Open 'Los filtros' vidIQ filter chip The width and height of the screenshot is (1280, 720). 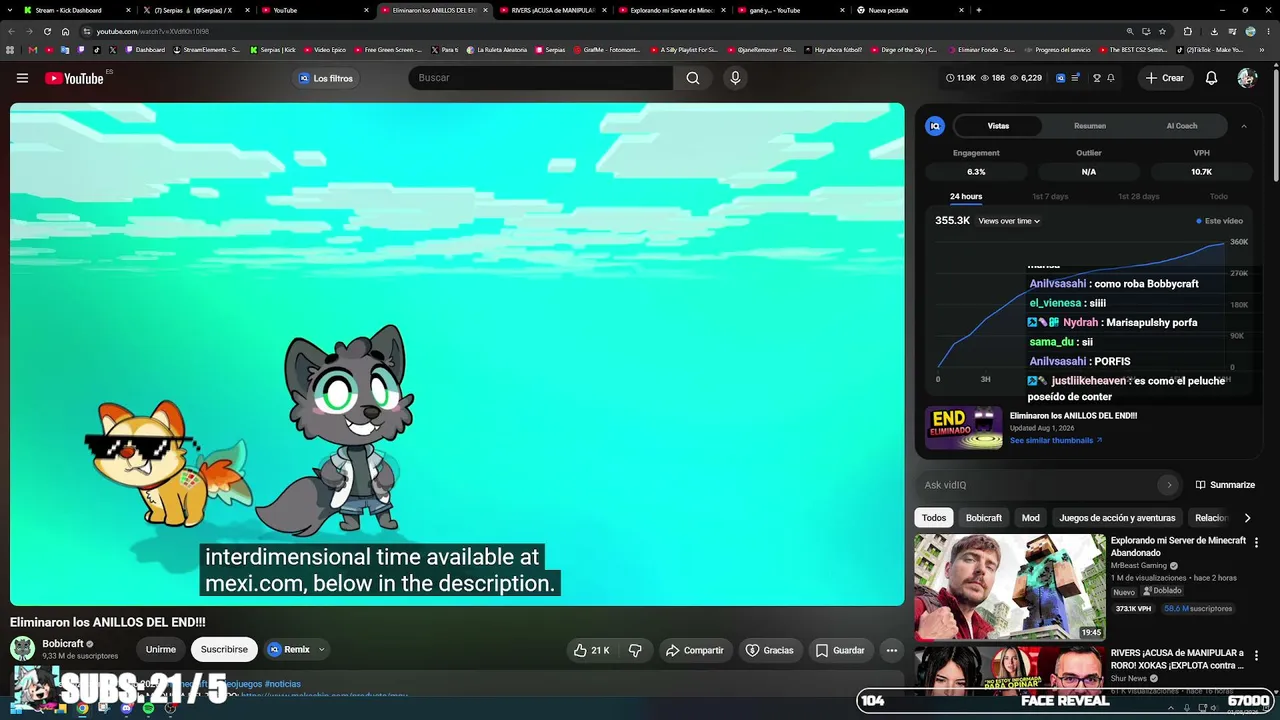coord(325,78)
